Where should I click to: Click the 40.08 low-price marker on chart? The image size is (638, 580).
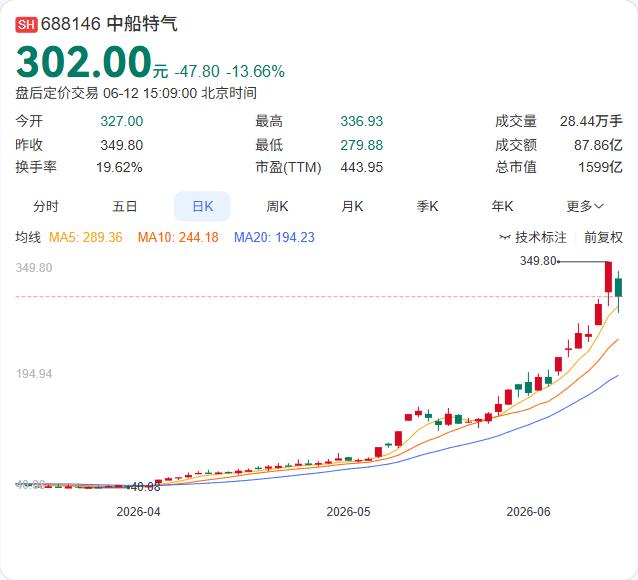click(145, 487)
